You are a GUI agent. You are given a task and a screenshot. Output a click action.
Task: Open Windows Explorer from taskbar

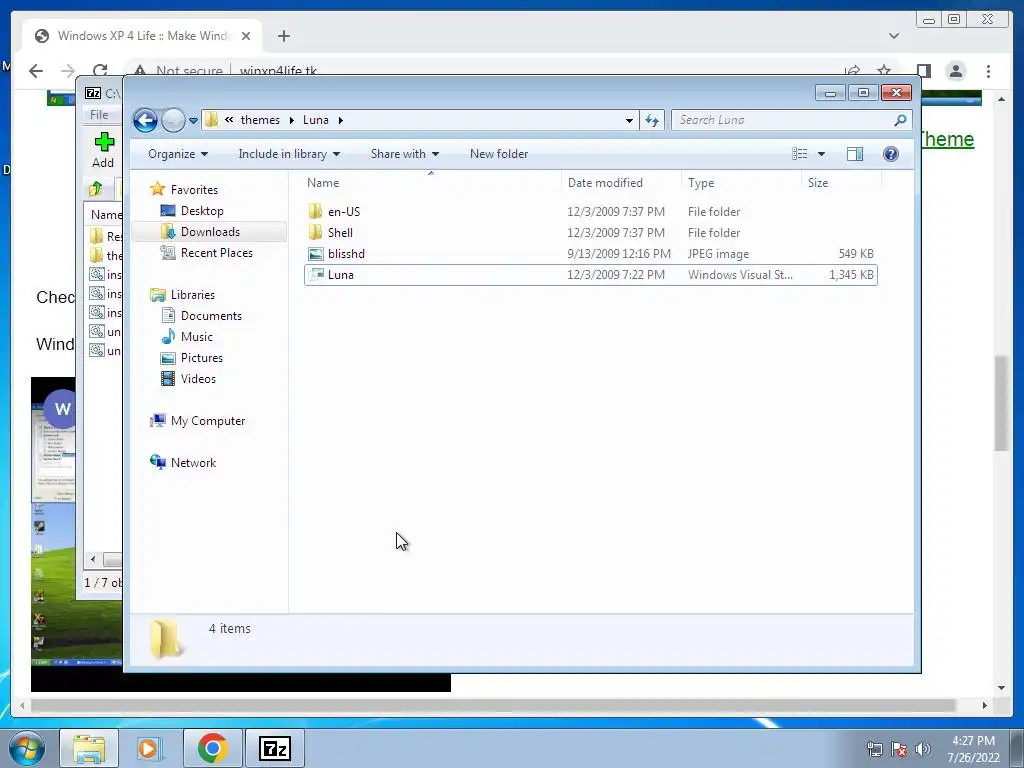coord(89,748)
